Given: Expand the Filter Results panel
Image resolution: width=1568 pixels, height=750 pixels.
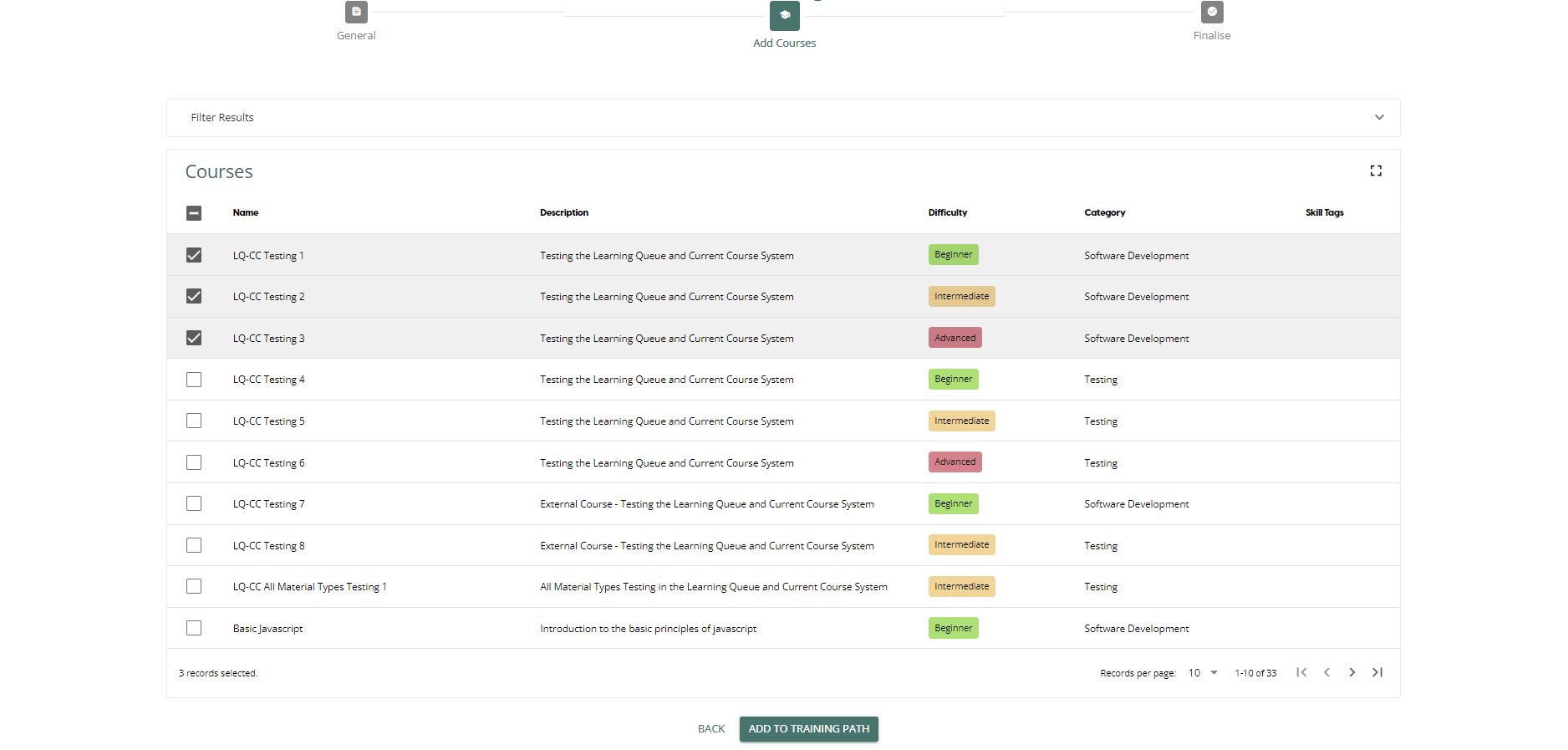Looking at the screenshot, I should 1378,118.
